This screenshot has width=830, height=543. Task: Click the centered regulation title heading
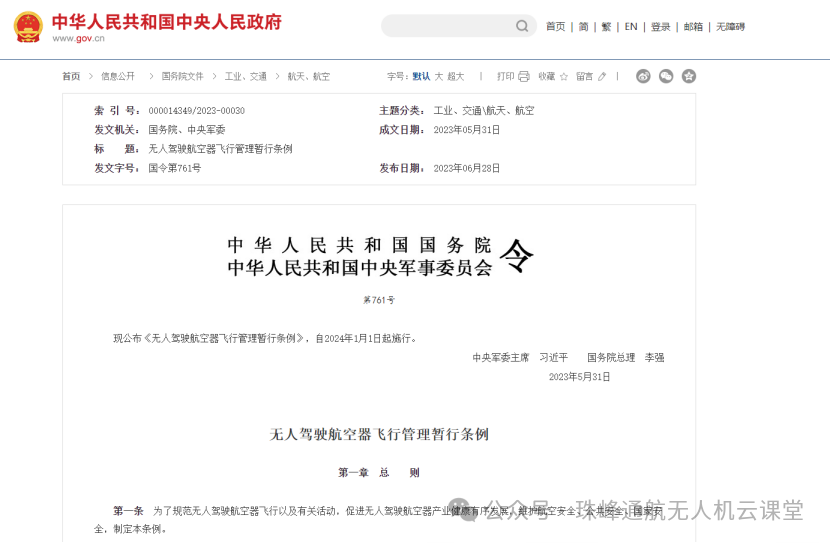[379, 435]
